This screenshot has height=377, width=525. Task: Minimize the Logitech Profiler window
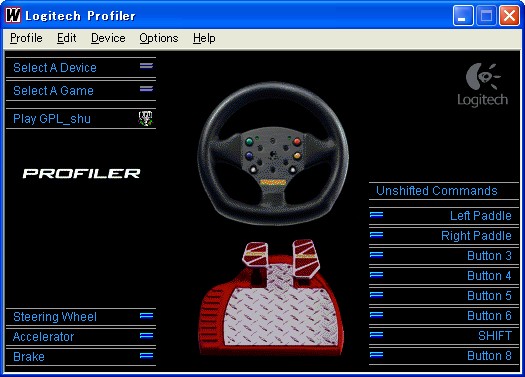coord(463,15)
